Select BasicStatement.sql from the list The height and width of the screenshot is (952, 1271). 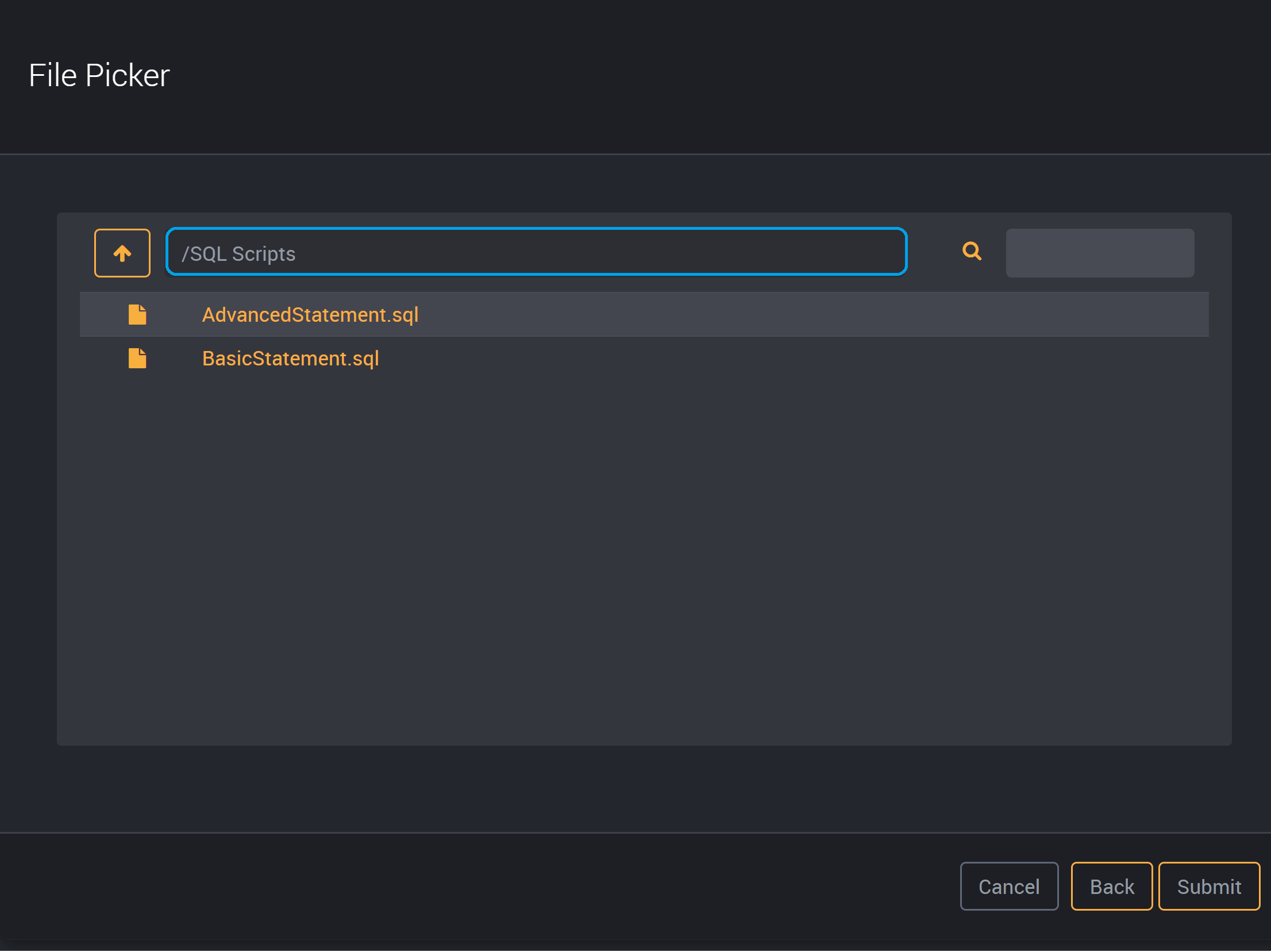(291, 358)
